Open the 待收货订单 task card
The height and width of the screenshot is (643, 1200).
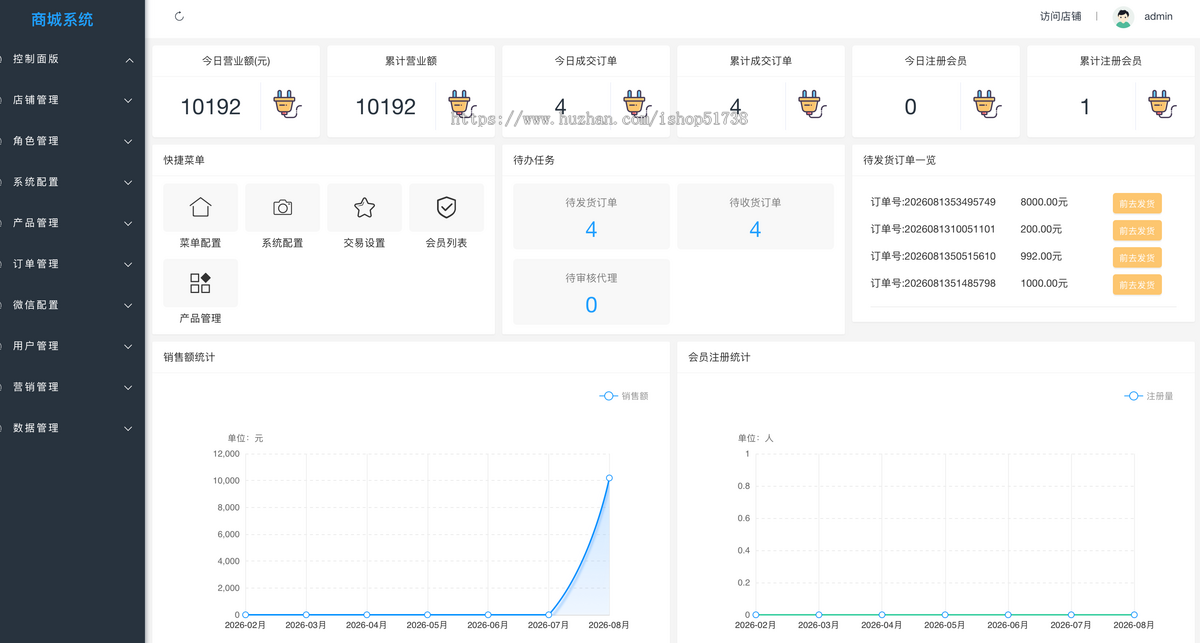coord(755,217)
